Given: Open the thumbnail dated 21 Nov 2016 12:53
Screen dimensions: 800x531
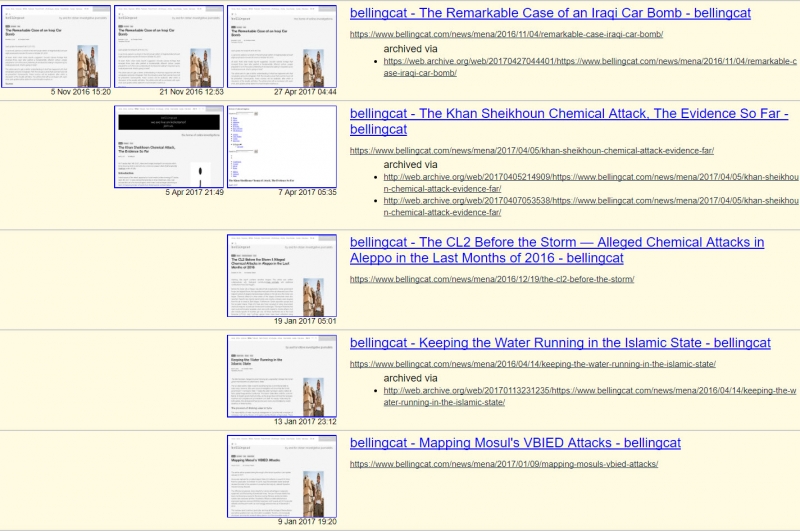Looking at the screenshot, I should point(169,47).
